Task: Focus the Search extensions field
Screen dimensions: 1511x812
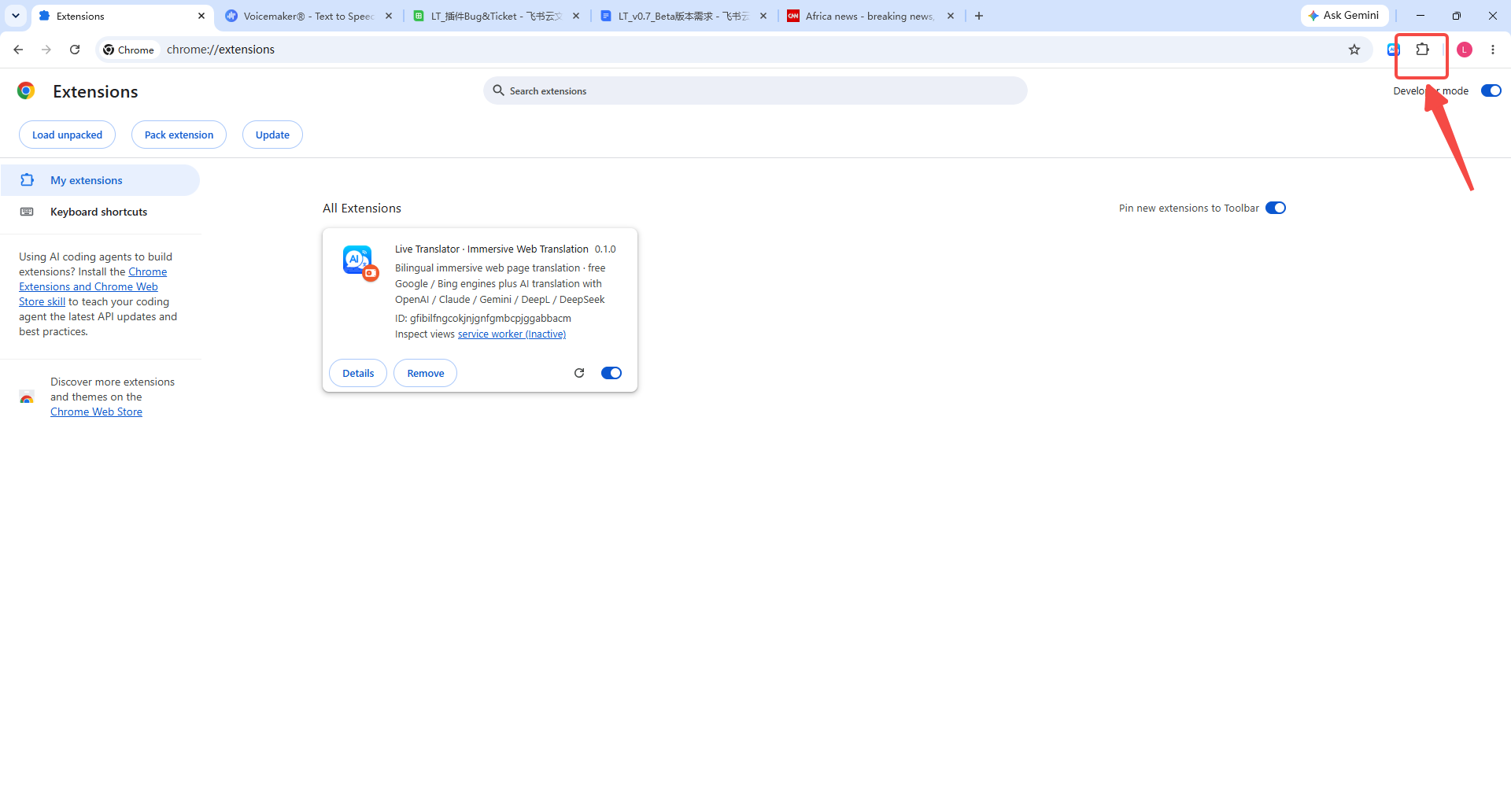Action: (x=755, y=90)
